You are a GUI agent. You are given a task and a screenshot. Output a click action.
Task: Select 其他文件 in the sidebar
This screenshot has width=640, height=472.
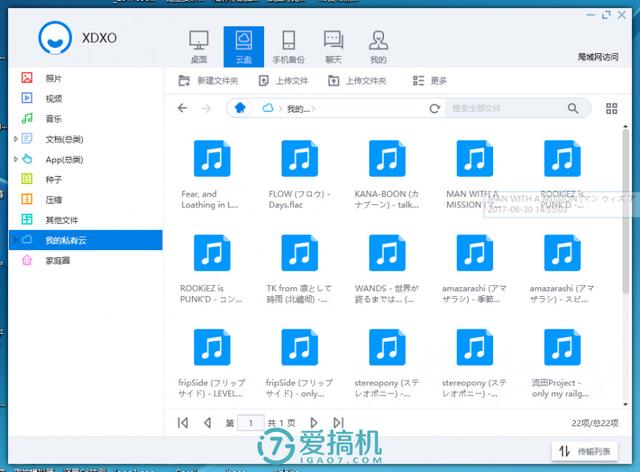86,220
